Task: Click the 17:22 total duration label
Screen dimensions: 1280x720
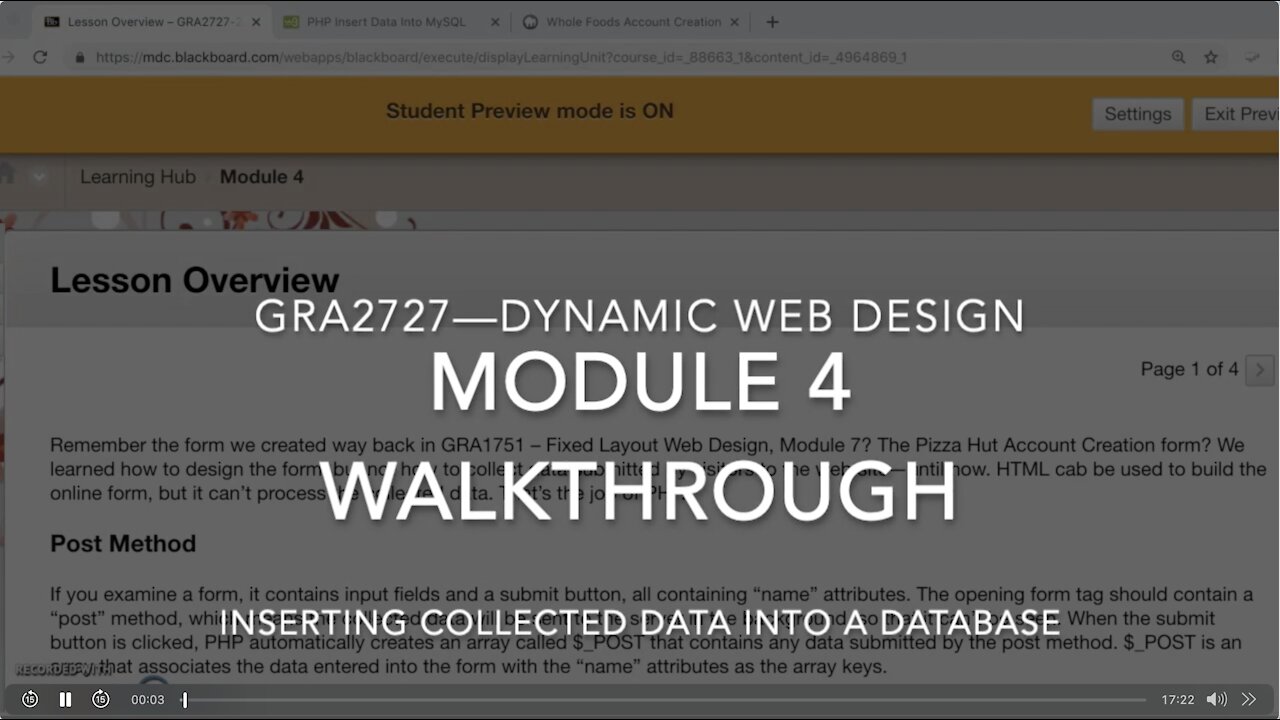Action: click(x=1178, y=700)
